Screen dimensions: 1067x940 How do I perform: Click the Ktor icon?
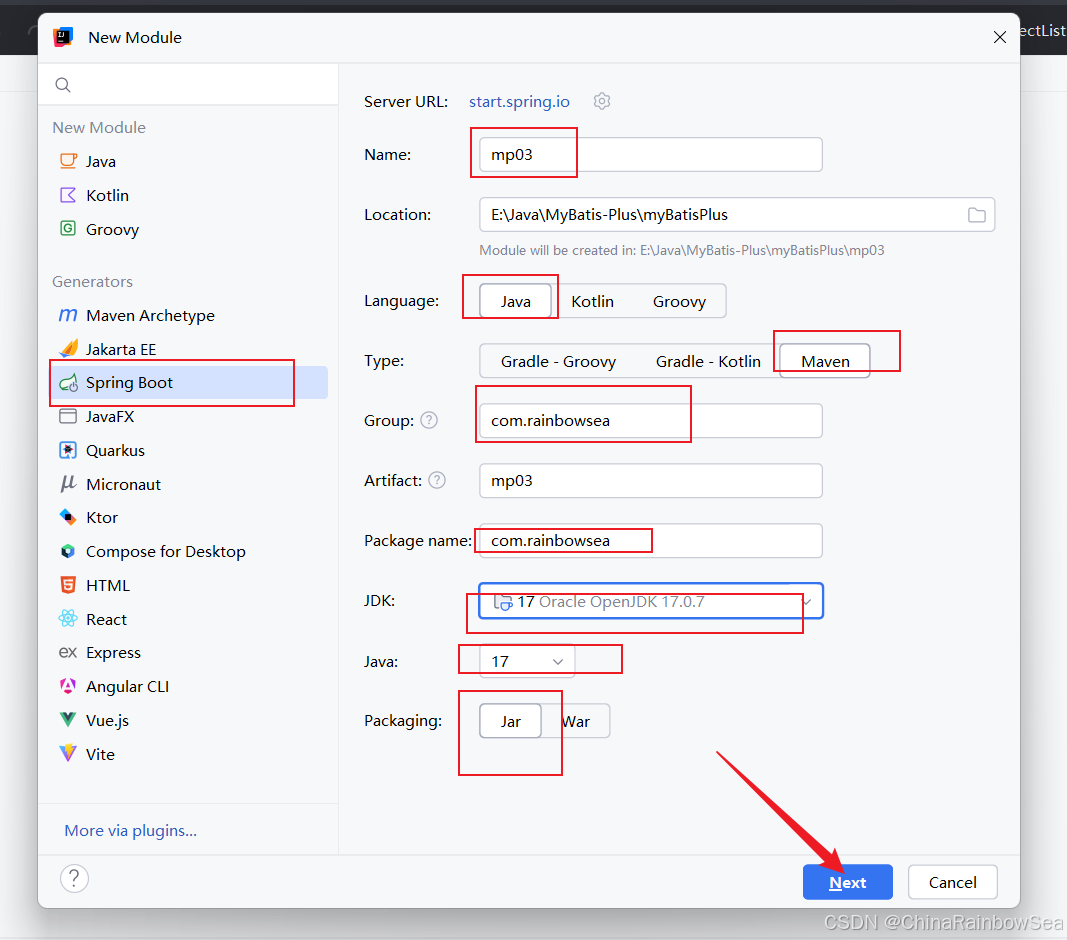tap(68, 517)
